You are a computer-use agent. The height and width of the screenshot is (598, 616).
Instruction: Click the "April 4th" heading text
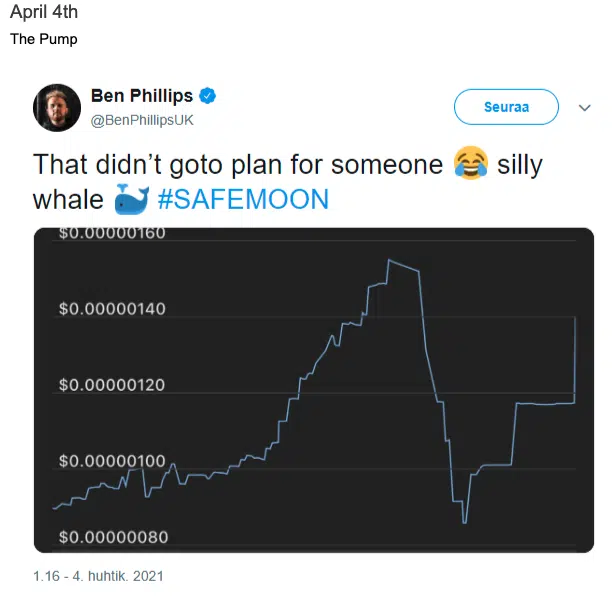pos(44,13)
